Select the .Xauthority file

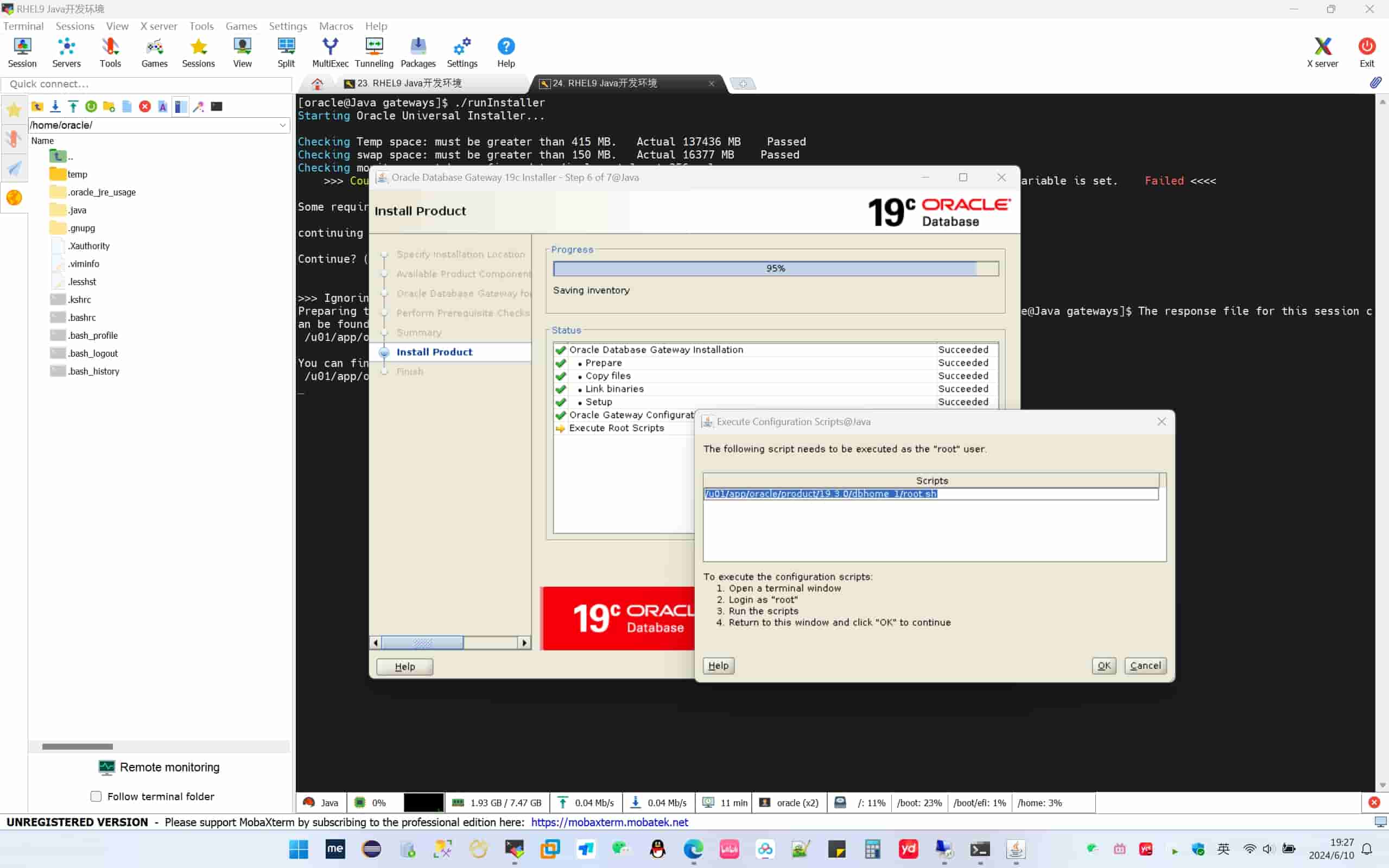[80, 246]
